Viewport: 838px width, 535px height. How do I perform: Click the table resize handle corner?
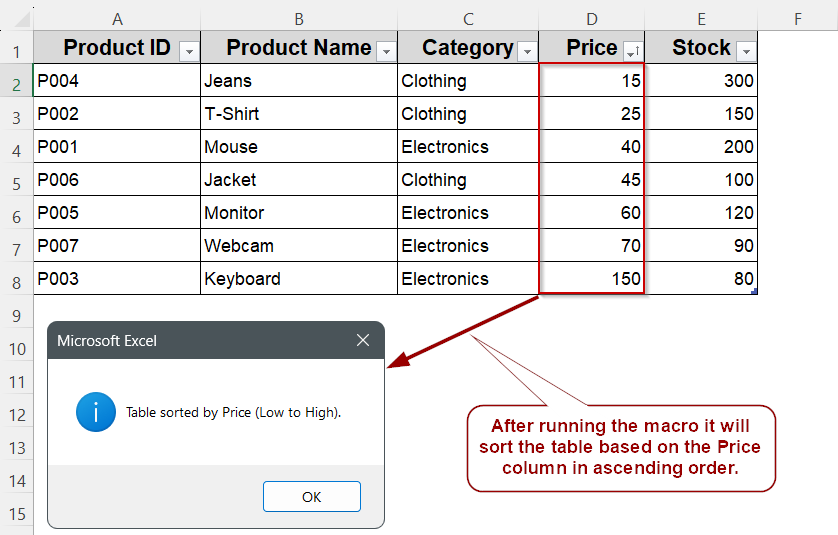pos(754,292)
